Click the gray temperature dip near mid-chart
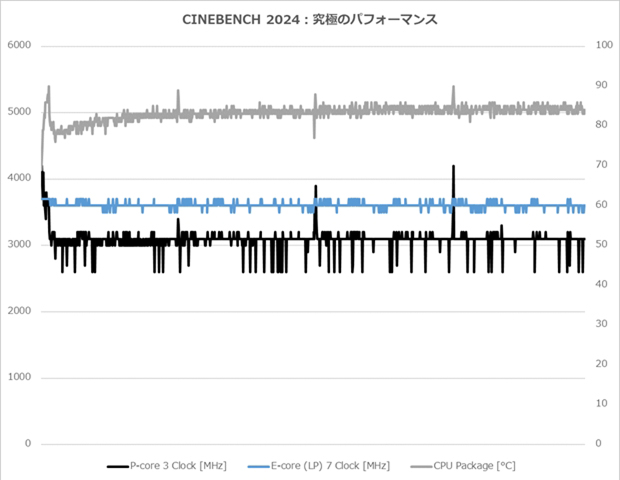This screenshot has height=480, width=620. 314,136
